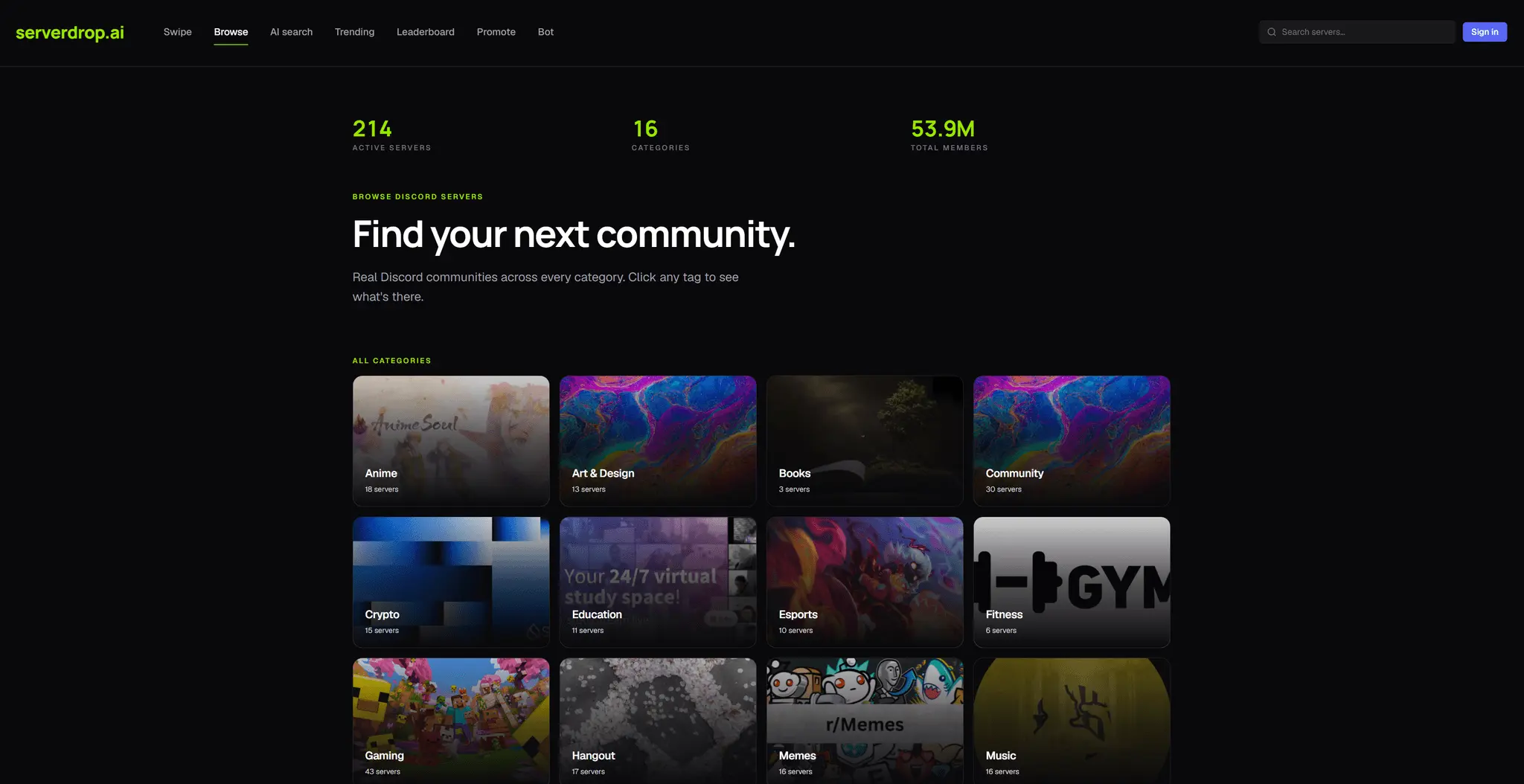Open the Fitness category card
The width and height of the screenshot is (1524, 784).
point(1072,582)
